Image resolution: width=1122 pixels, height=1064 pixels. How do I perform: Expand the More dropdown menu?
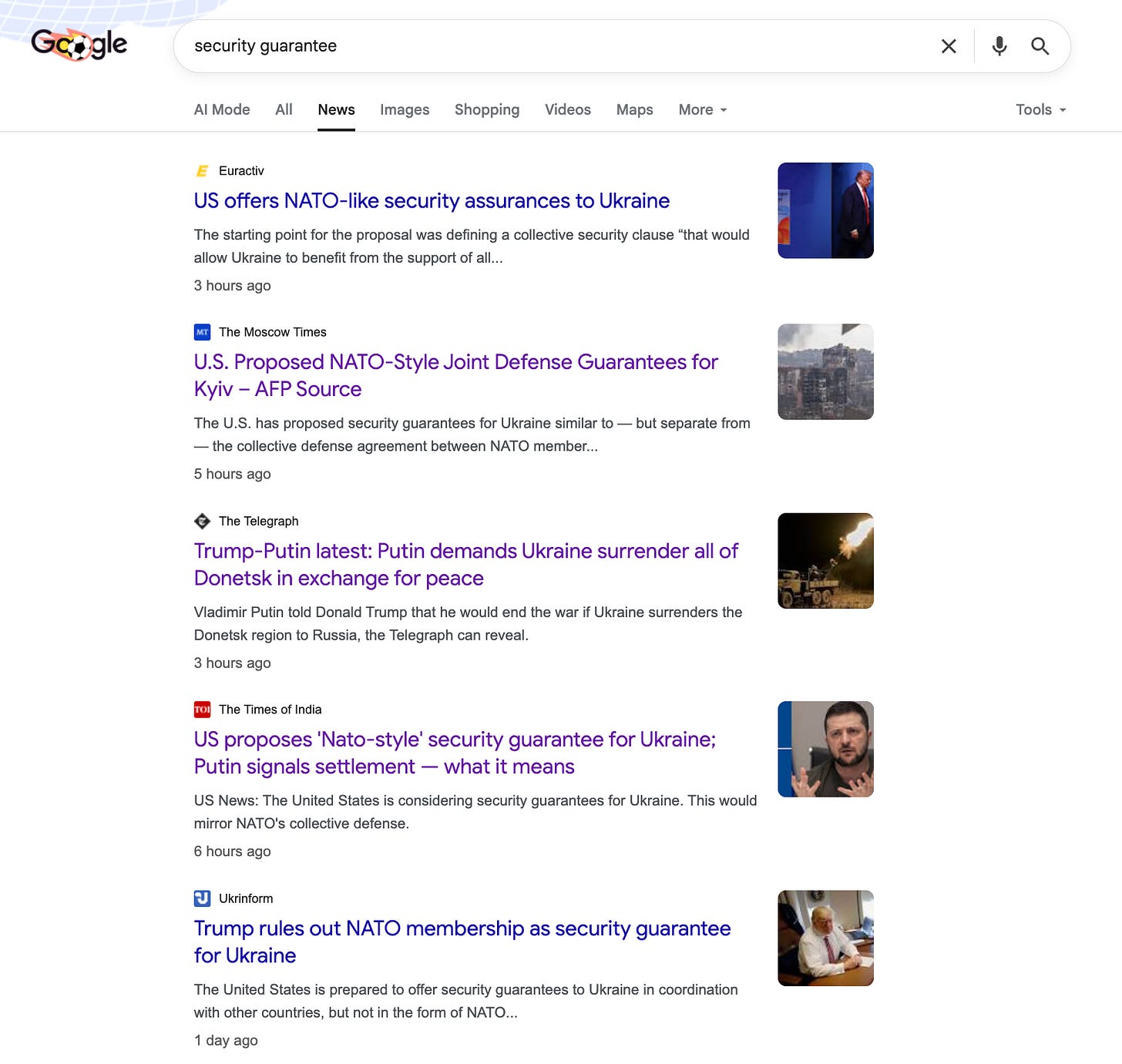[703, 109]
